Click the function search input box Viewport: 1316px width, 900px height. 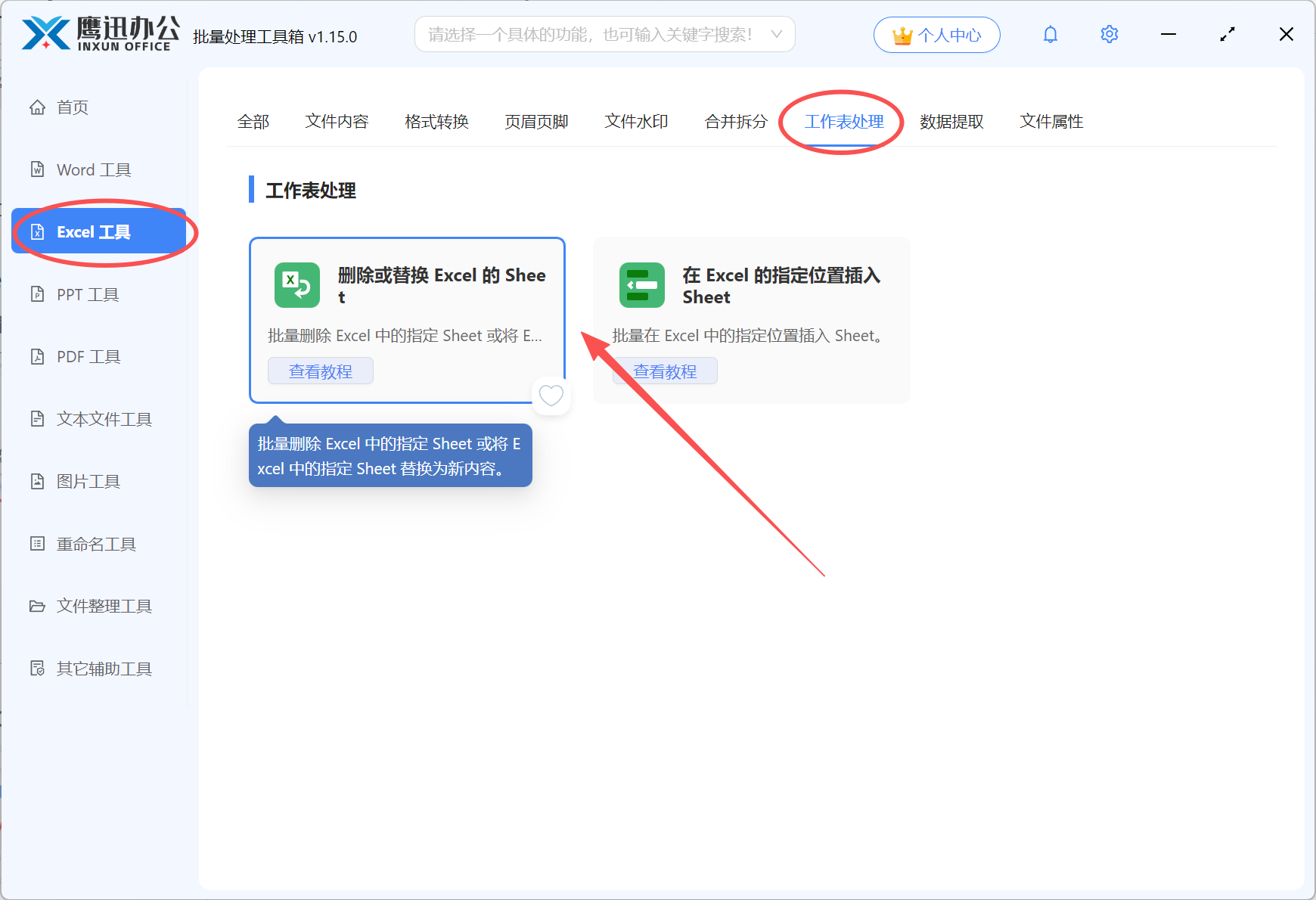(590, 35)
